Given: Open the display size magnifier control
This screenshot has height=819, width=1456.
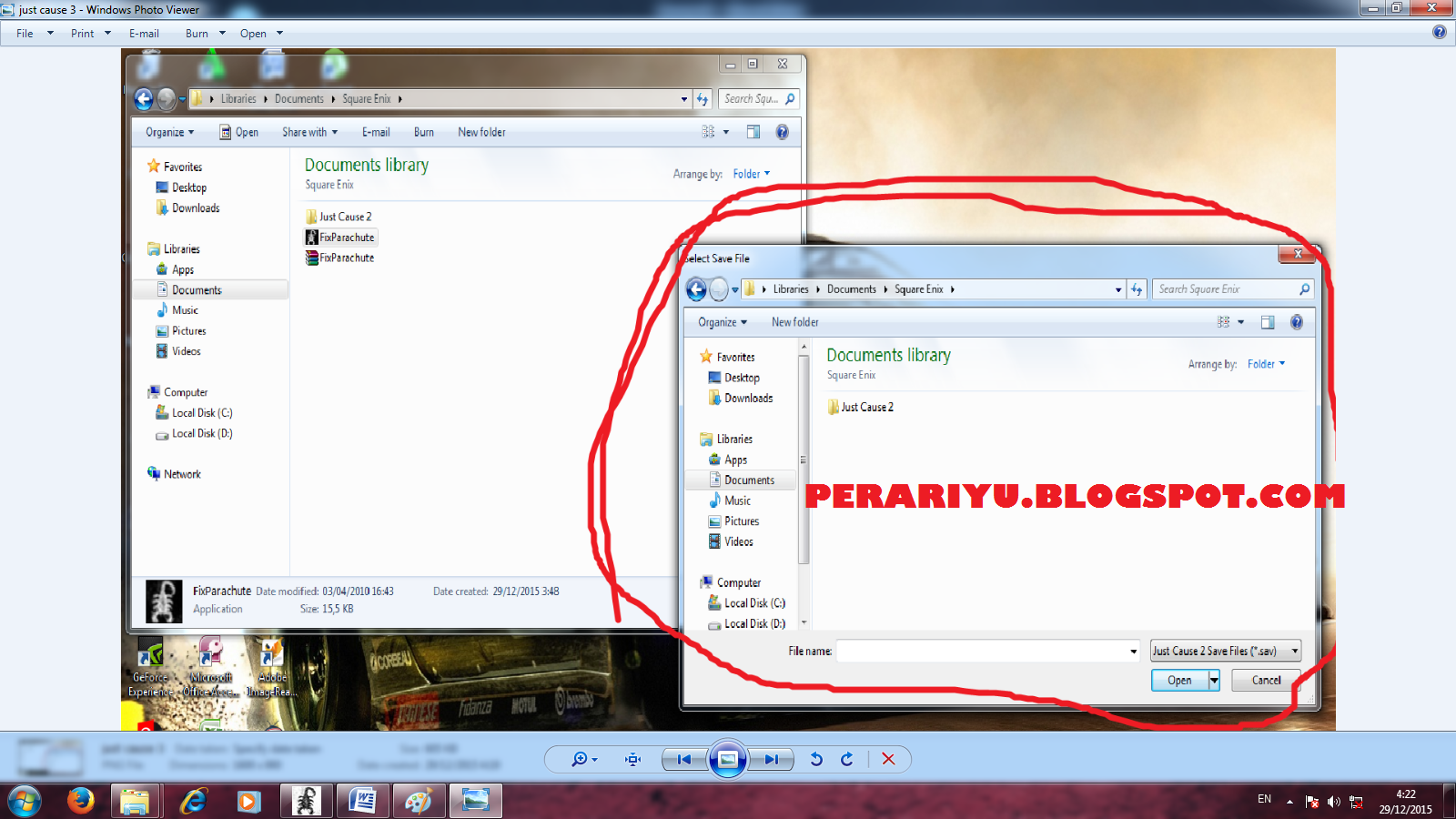Looking at the screenshot, I should pos(583,759).
